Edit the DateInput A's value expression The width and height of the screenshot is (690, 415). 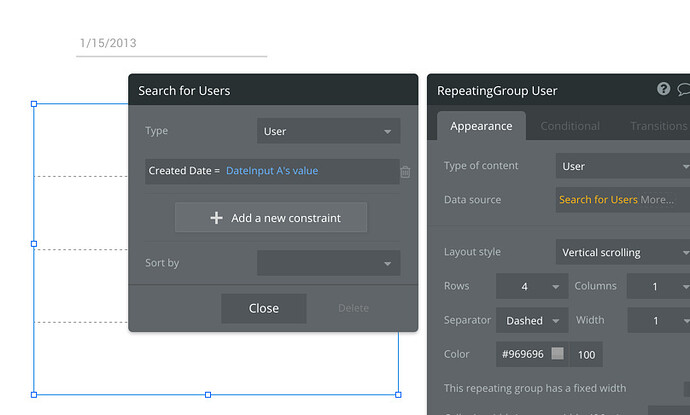(272, 171)
